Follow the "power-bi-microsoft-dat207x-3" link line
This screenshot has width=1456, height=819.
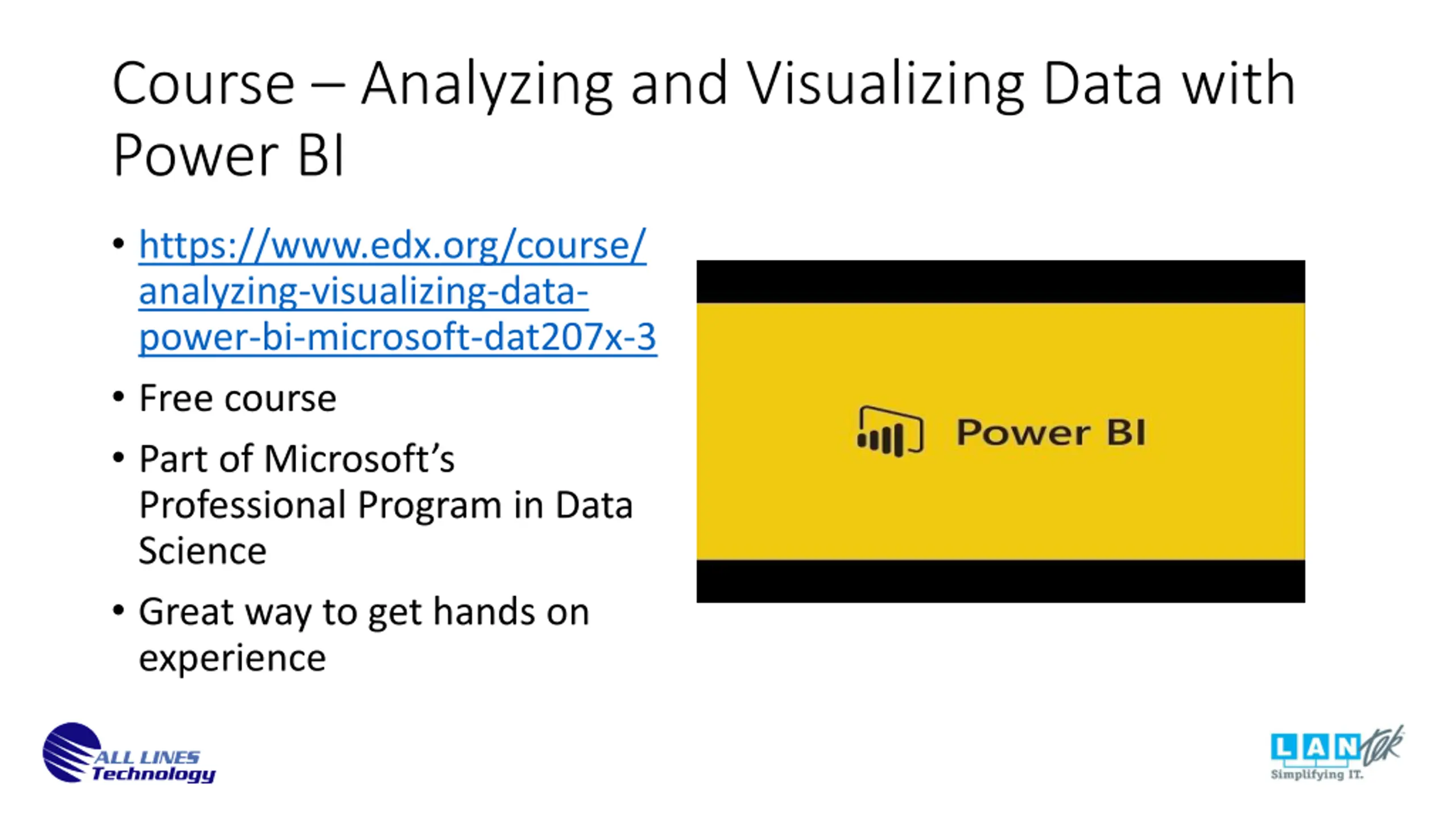coord(398,338)
